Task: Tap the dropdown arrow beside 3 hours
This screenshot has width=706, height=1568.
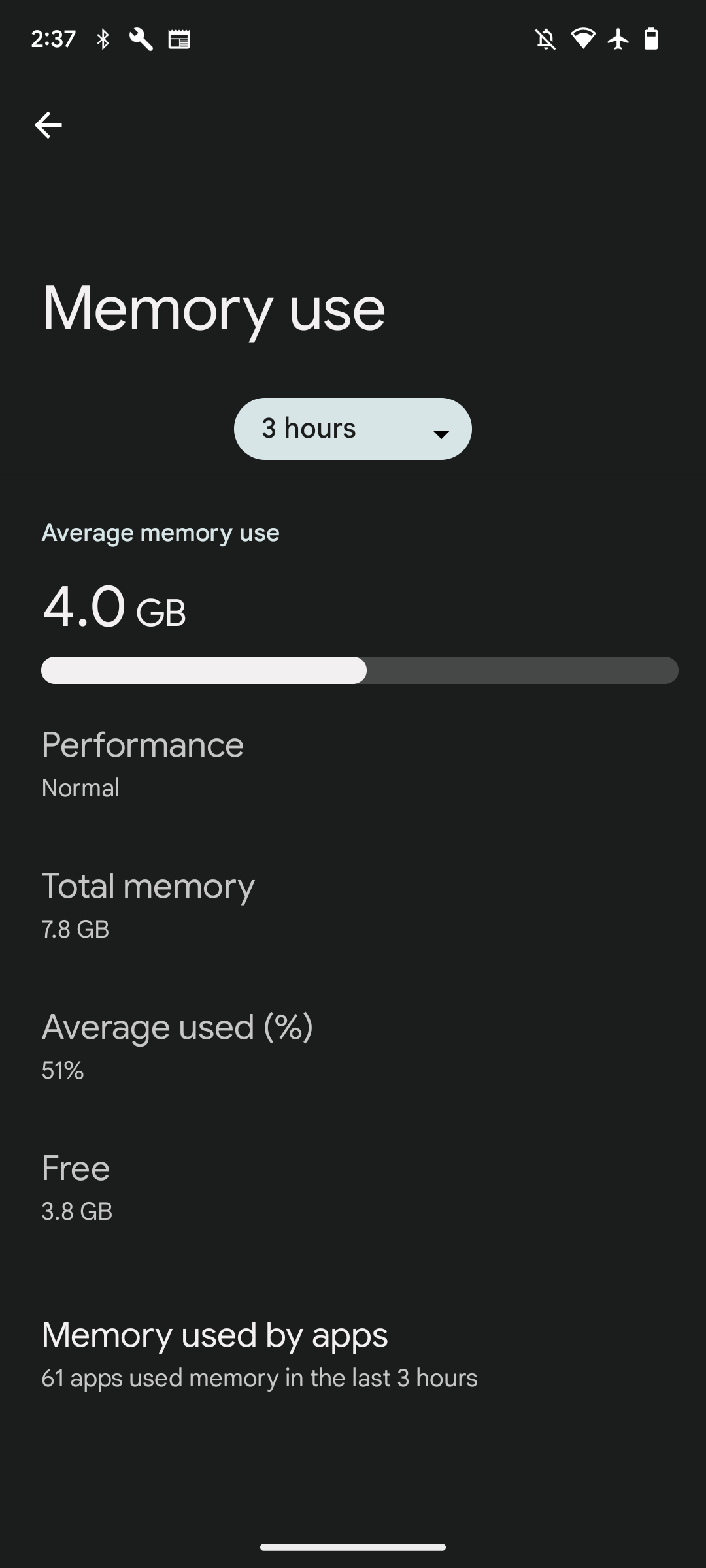Action: point(441,433)
